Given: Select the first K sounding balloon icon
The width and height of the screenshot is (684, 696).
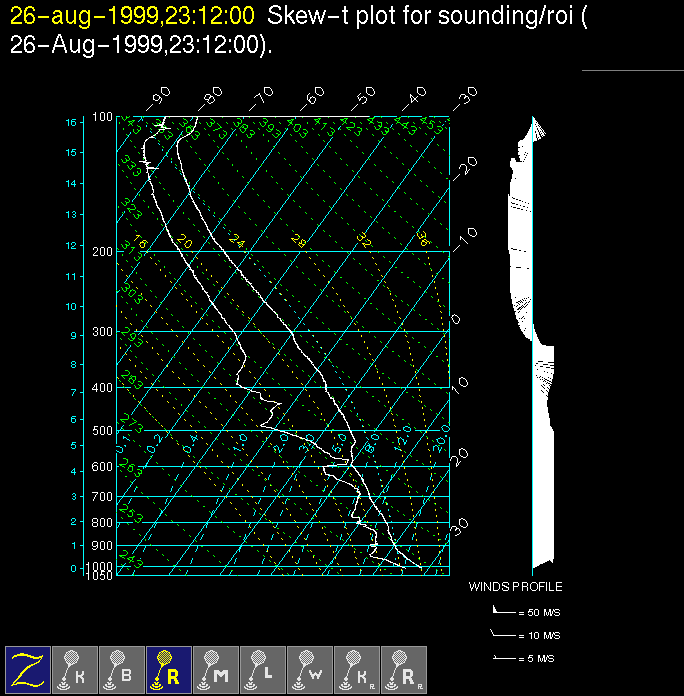Looking at the screenshot, I should 75,668.
